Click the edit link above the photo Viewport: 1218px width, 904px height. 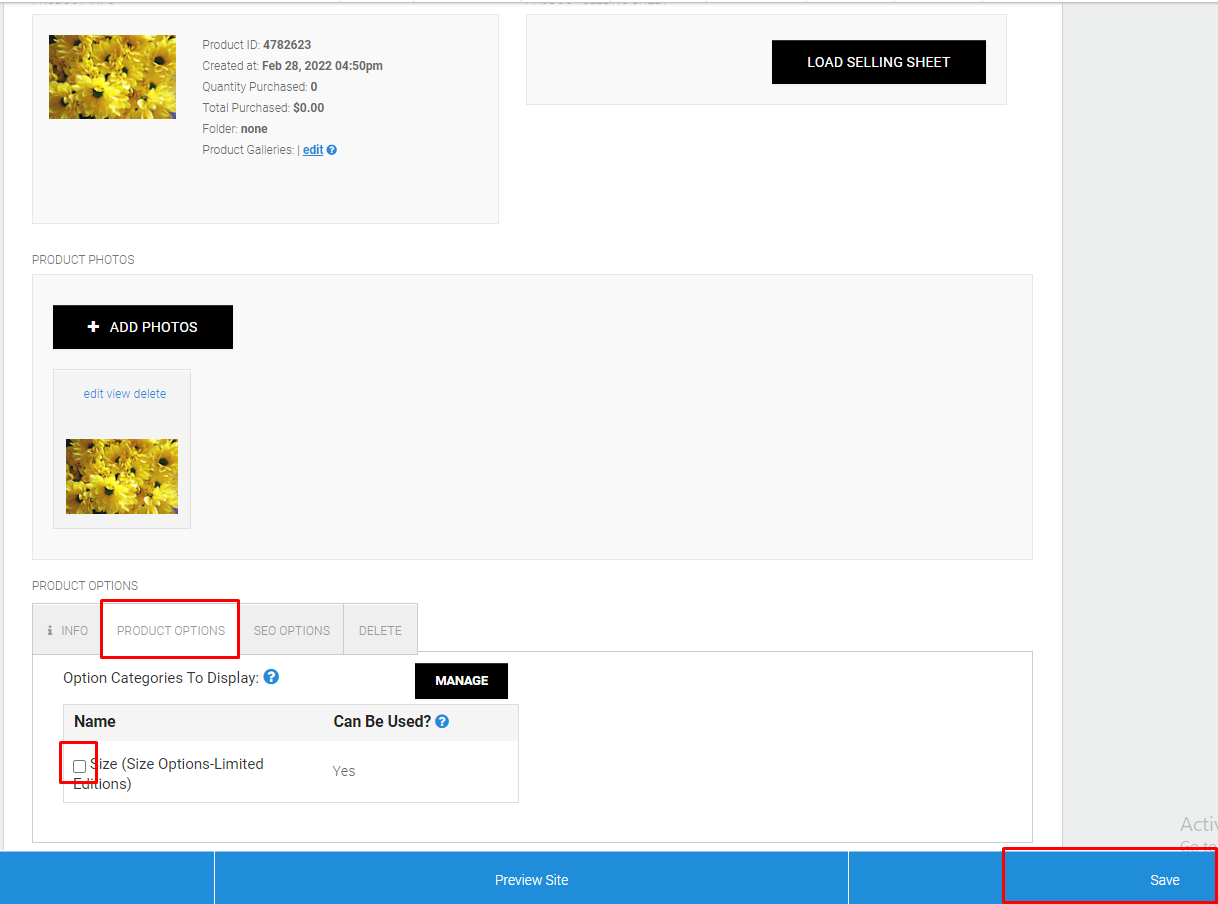pos(93,393)
